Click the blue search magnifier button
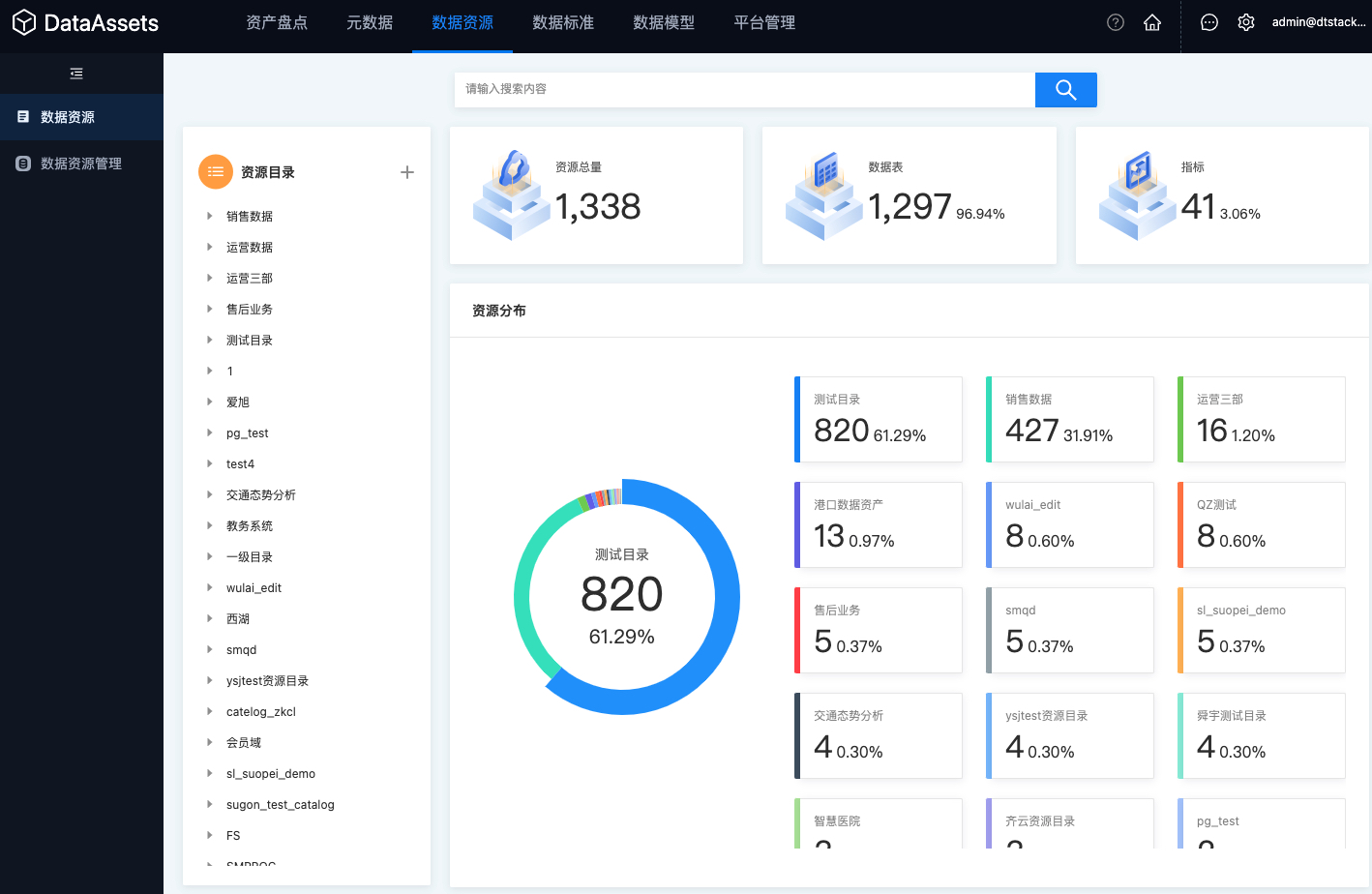1372x894 pixels. point(1065,90)
